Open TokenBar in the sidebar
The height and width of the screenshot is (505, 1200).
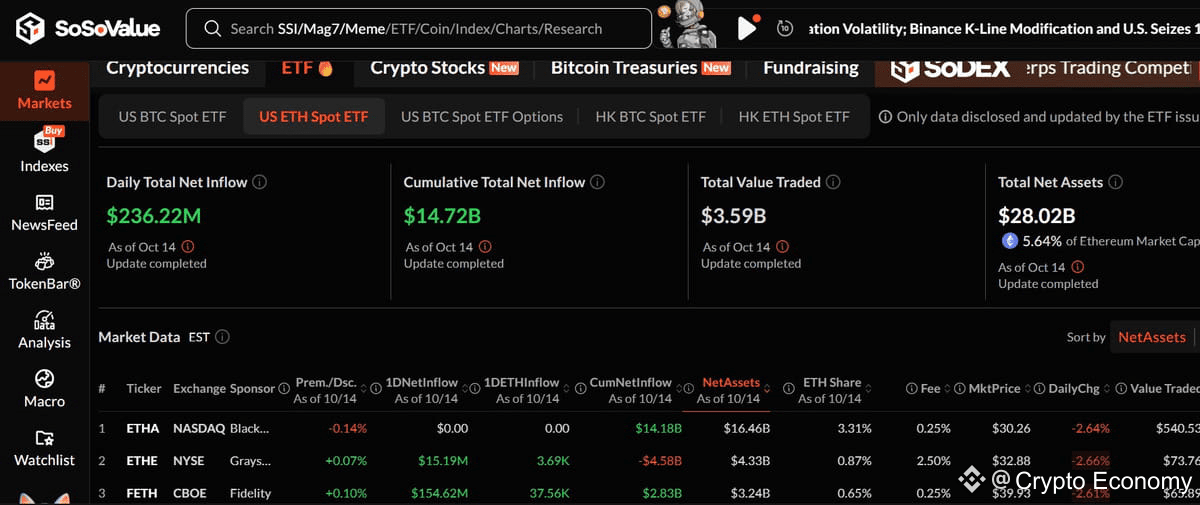(x=44, y=272)
